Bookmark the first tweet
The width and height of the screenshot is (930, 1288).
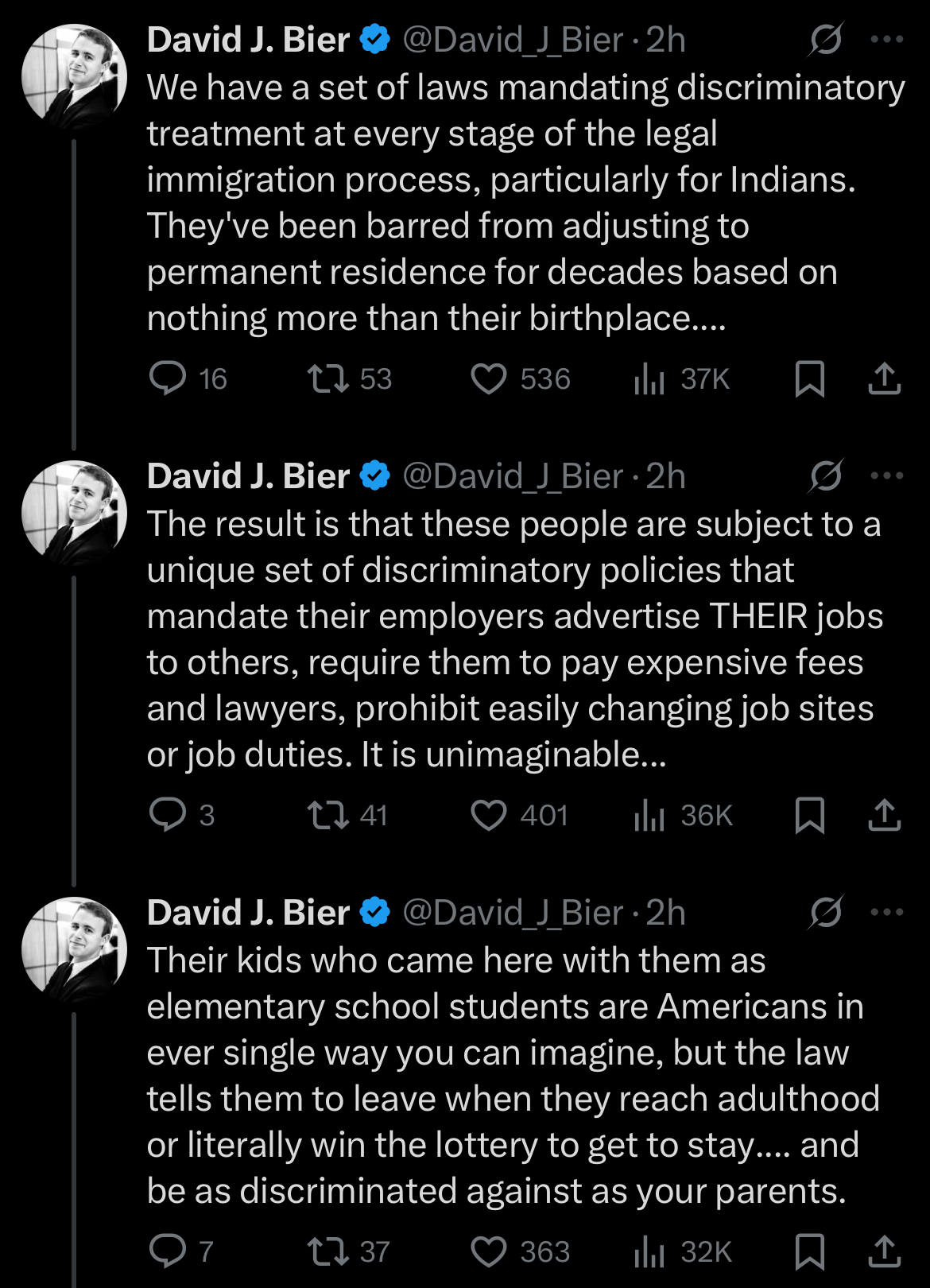(810, 378)
